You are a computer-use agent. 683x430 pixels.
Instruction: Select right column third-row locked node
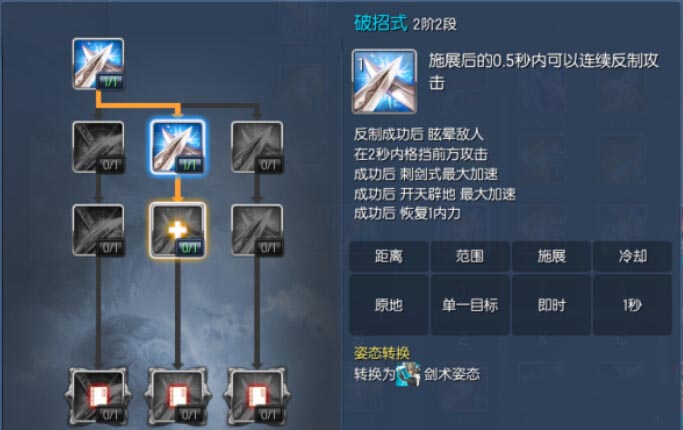click(257, 230)
